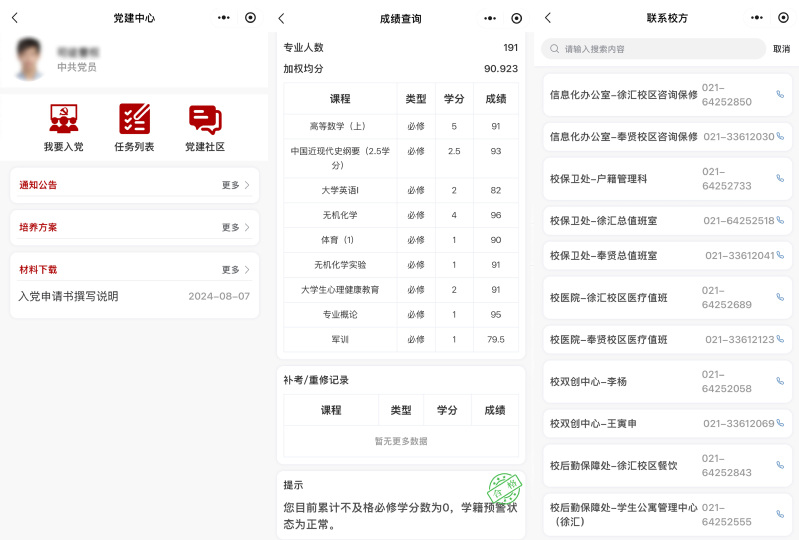Go back from 成绩查询 page

pos(281,18)
